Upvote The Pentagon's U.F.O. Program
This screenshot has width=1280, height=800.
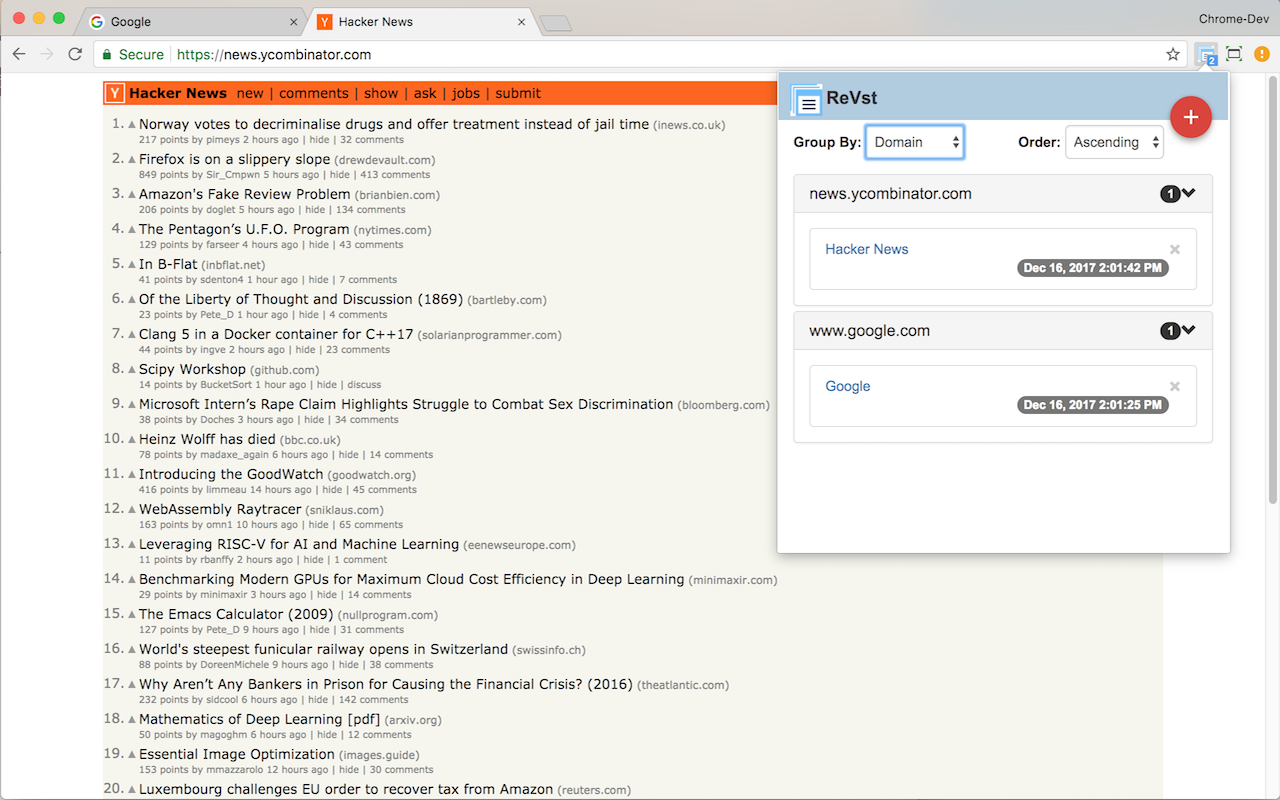coord(131,230)
